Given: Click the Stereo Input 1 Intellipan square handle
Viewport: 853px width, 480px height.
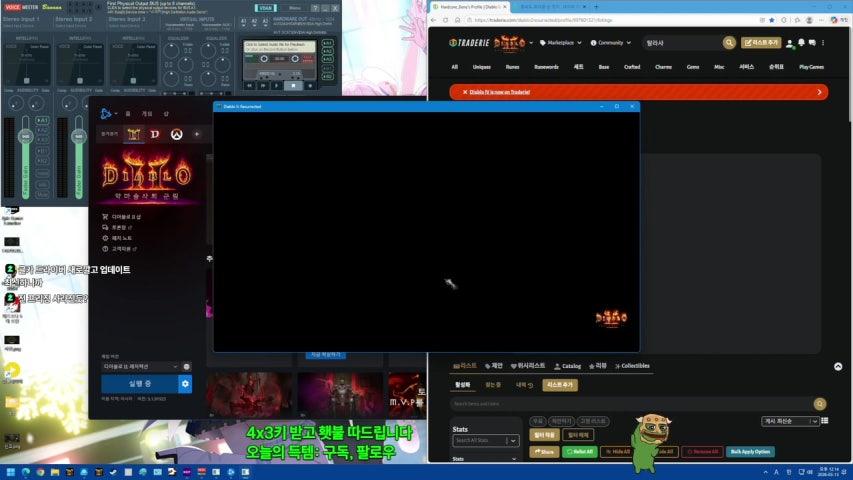Looking at the screenshot, I should [x=27, y=81].
